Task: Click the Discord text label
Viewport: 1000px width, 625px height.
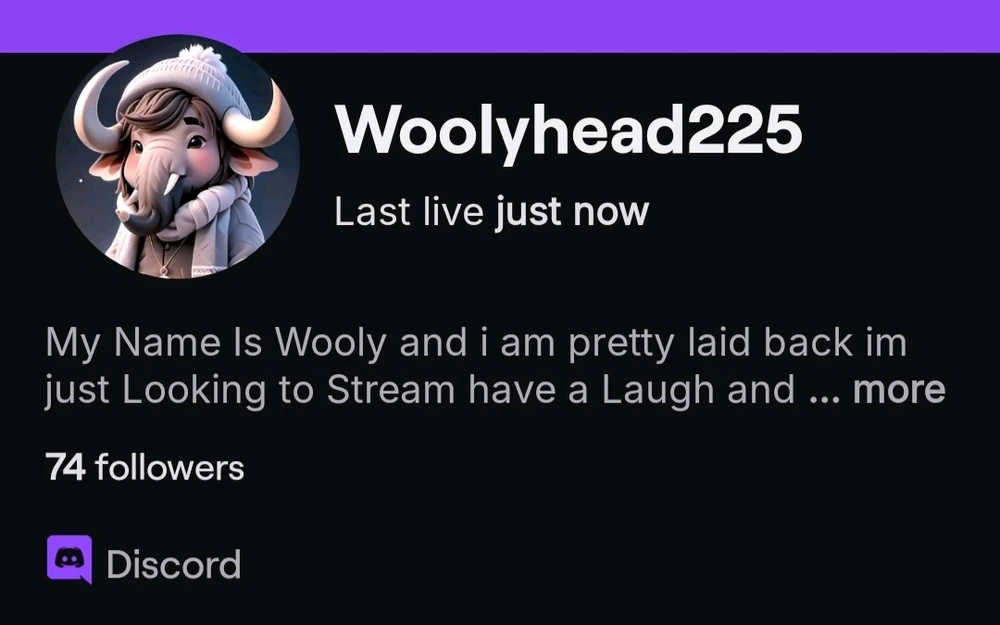Action: click(x=173, y=564)
